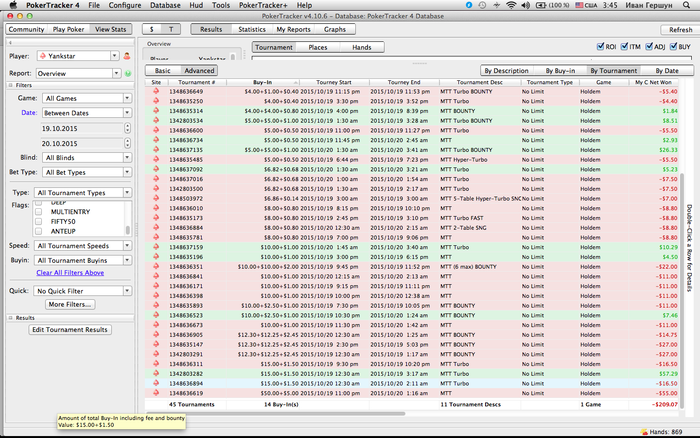Switch to cash games with S toggle
Screen dimensions: 700x438
152,29
